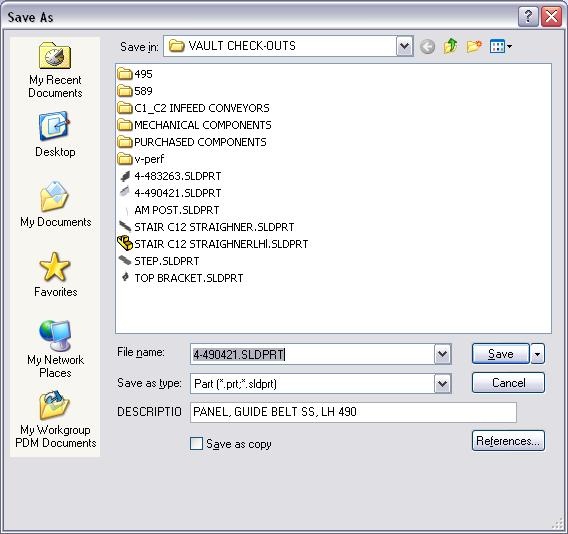This screenshot has width=568, height=534.
Task: Select the MECHANICAL COMPONENTS folder icon
Action: point(125,125)
